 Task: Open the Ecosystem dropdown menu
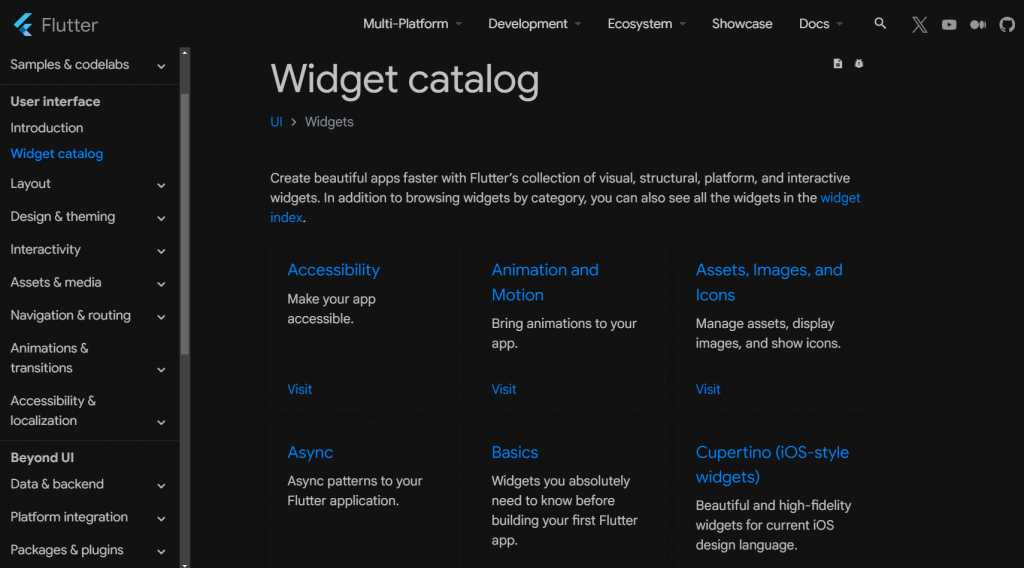(x=647, y=24)
